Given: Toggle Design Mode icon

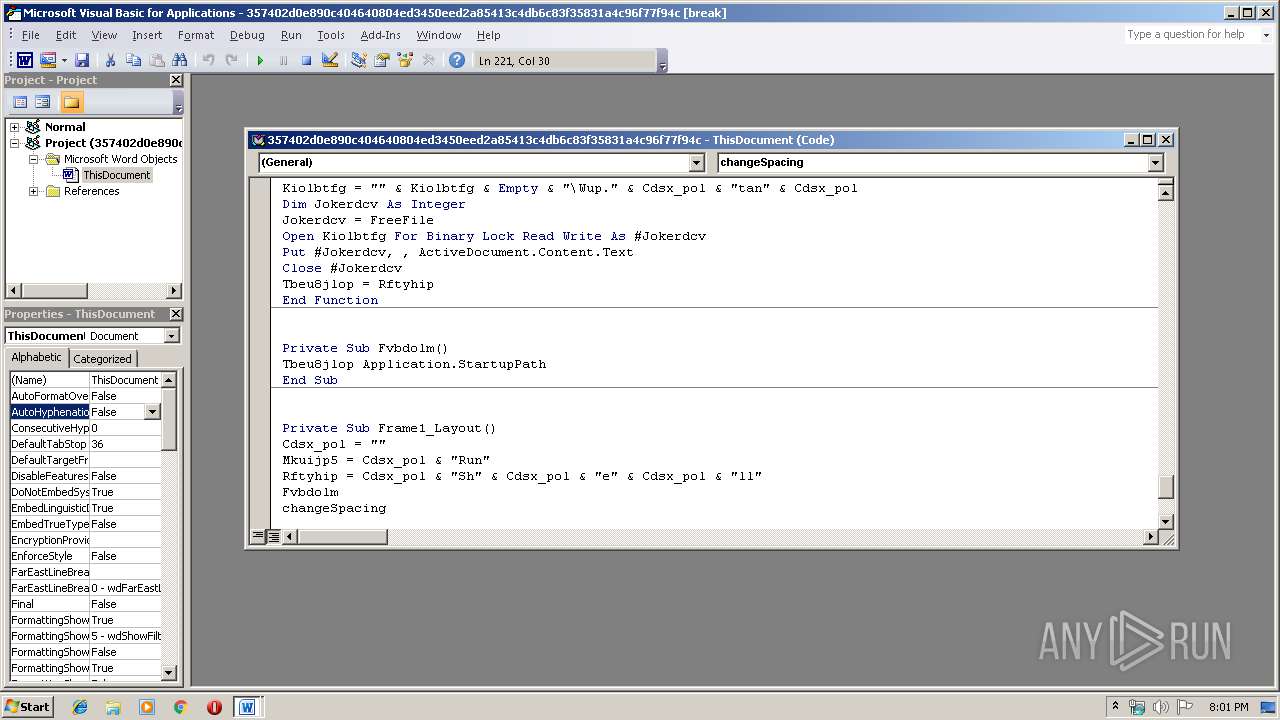Looking at the screenshot, I should point(330,61).
